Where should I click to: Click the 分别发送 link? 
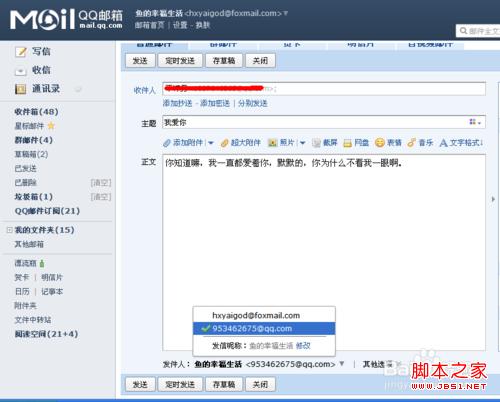click(253, 103)
